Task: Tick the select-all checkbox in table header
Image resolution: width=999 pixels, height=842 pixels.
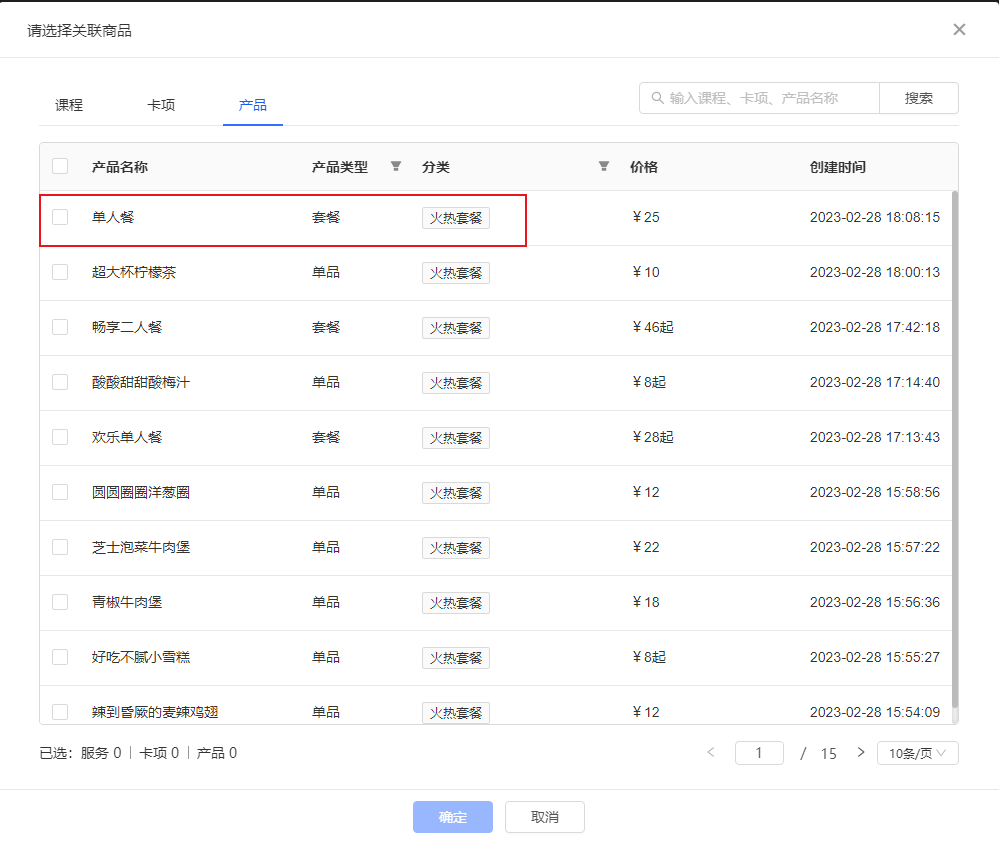Action: click(x=60, y=166)
